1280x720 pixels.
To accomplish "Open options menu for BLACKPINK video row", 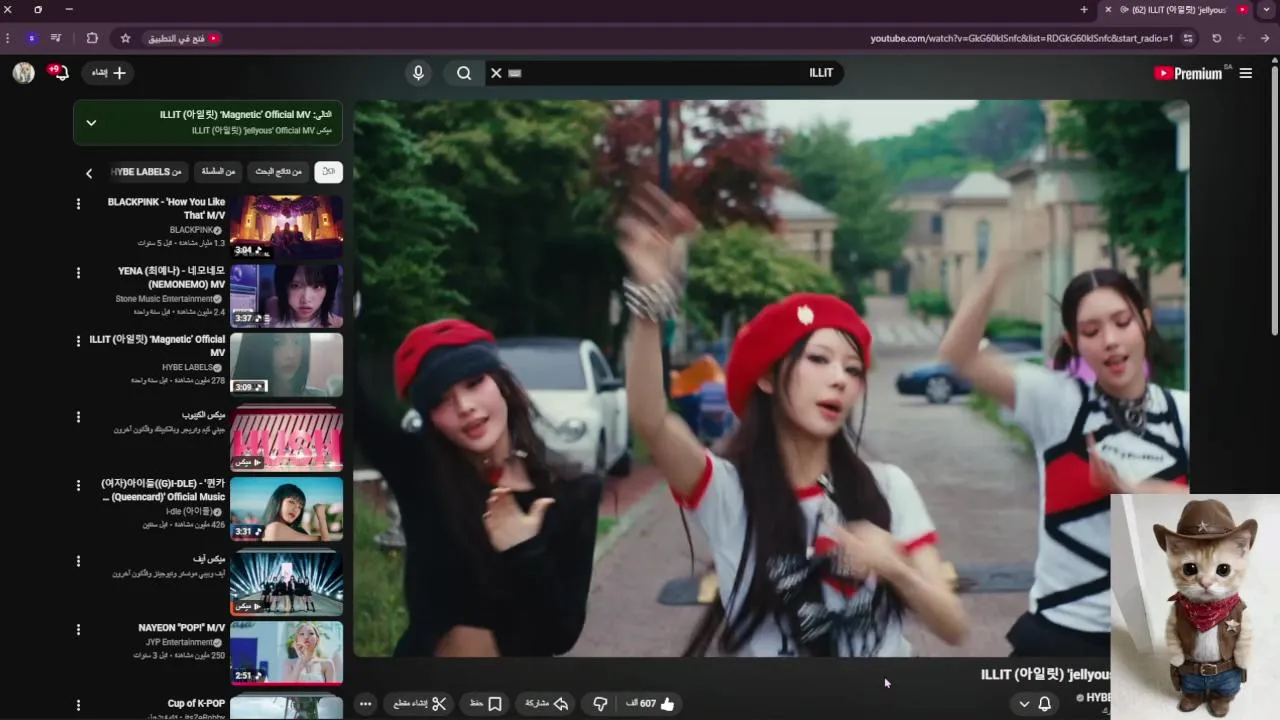I will coord(78,204).
